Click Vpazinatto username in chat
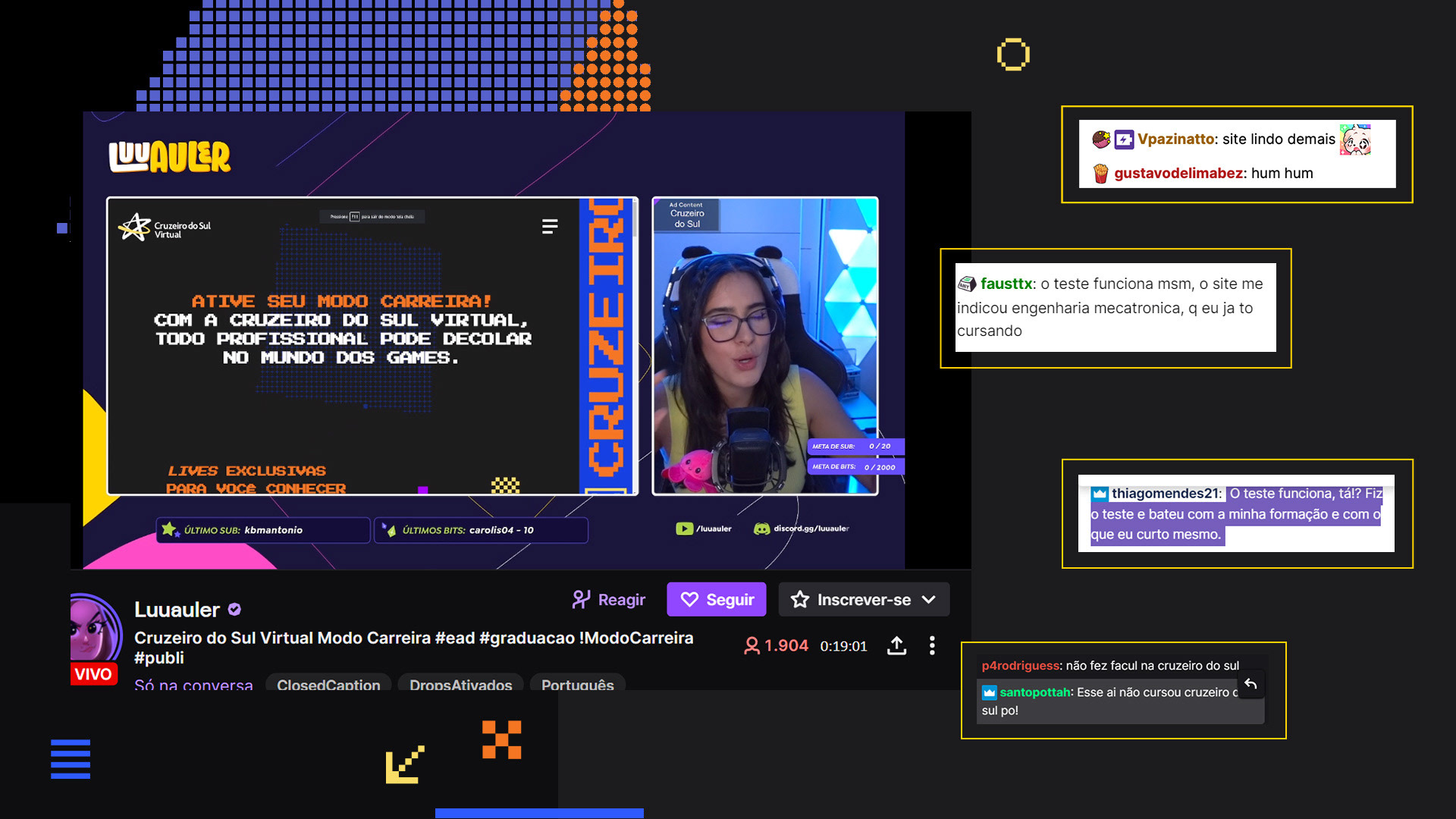 pos(1176,140)
